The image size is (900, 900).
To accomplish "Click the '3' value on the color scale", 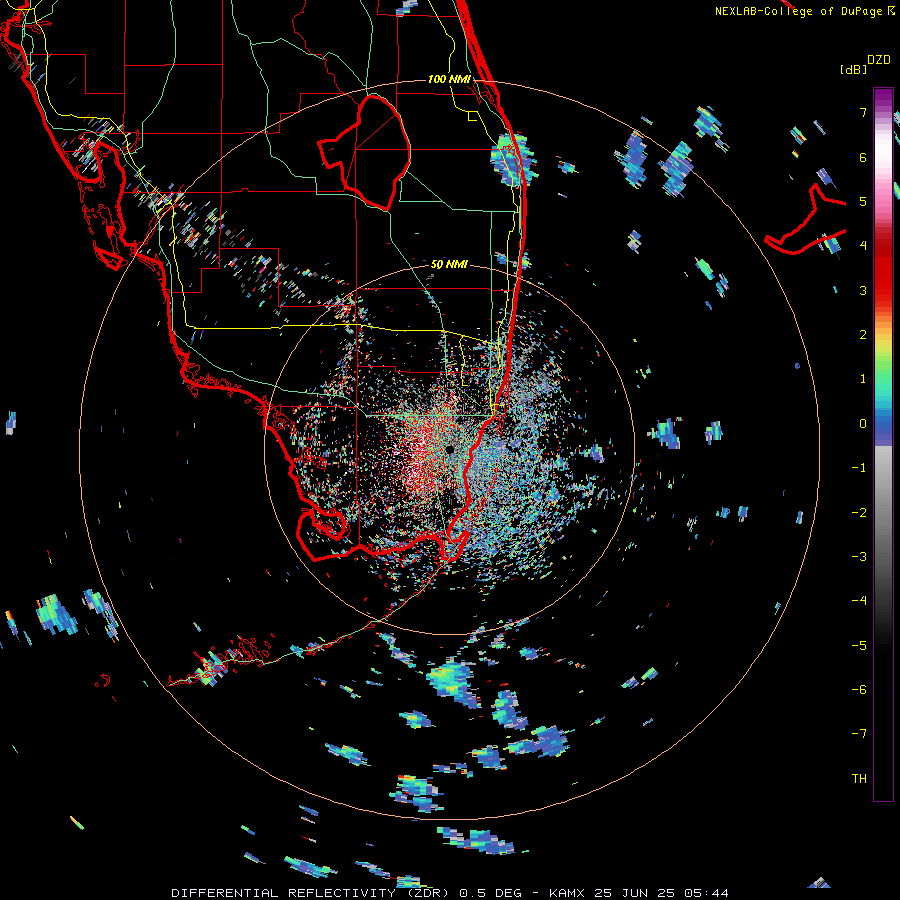I will 863,290.
